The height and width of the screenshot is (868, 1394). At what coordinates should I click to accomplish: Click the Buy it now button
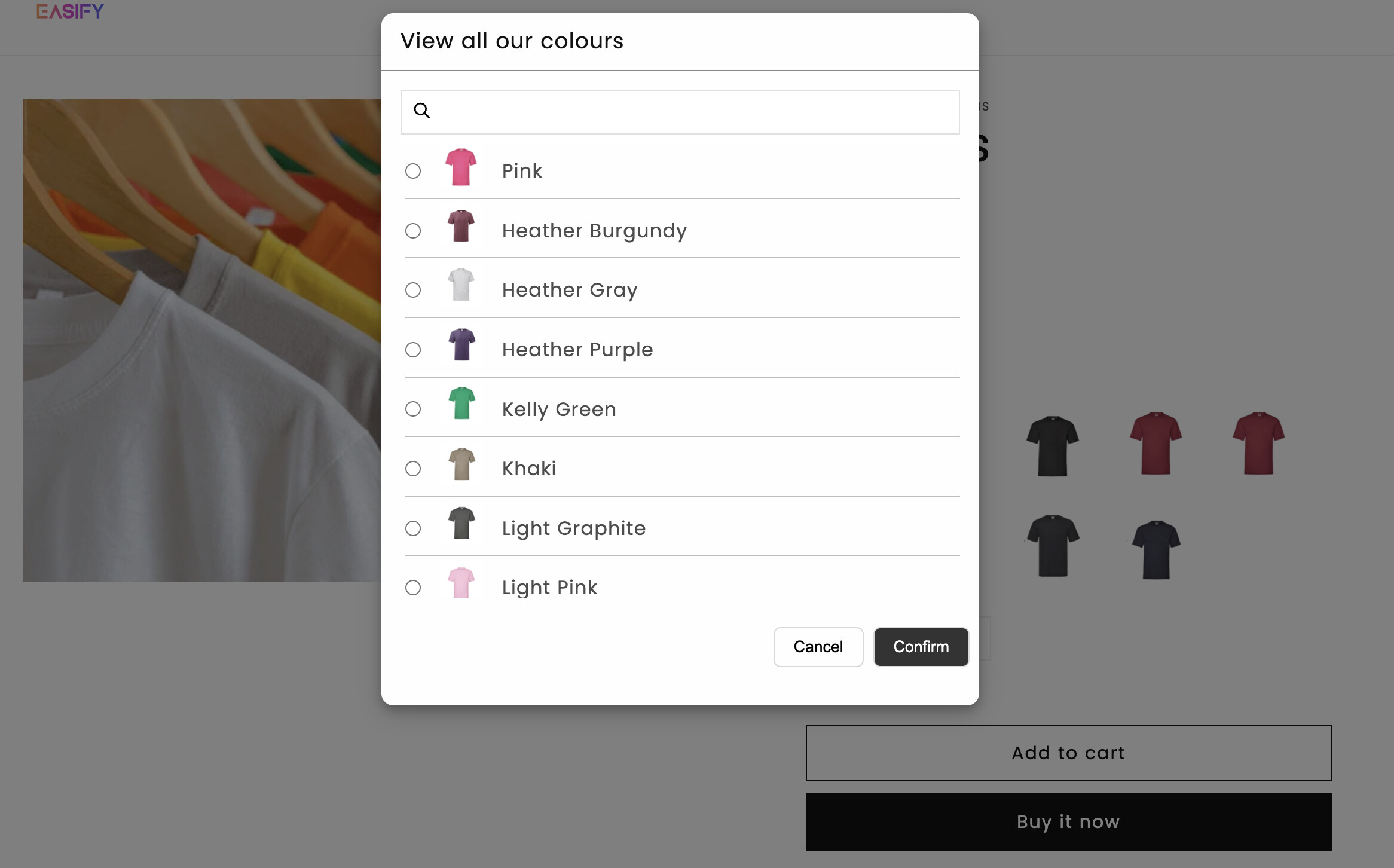coord(1069,822)
